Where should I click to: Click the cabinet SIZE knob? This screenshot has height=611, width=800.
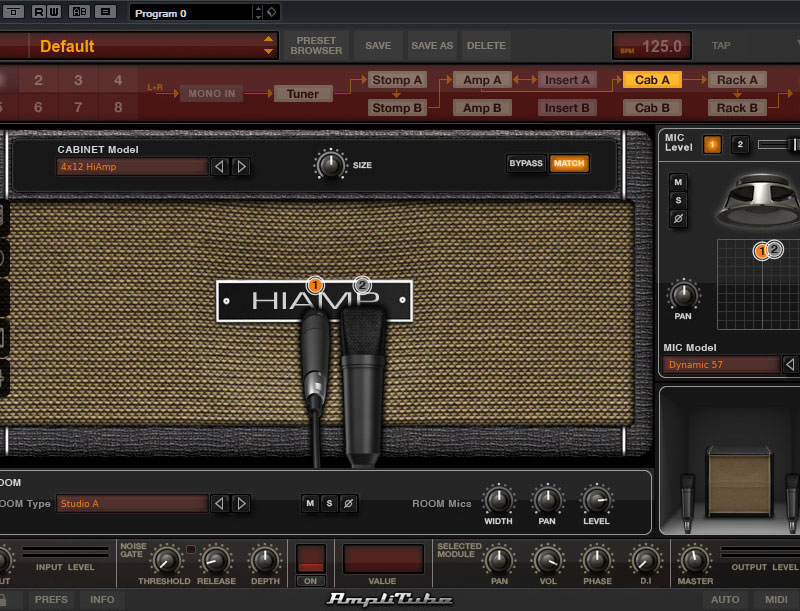[x=330, y=165]
